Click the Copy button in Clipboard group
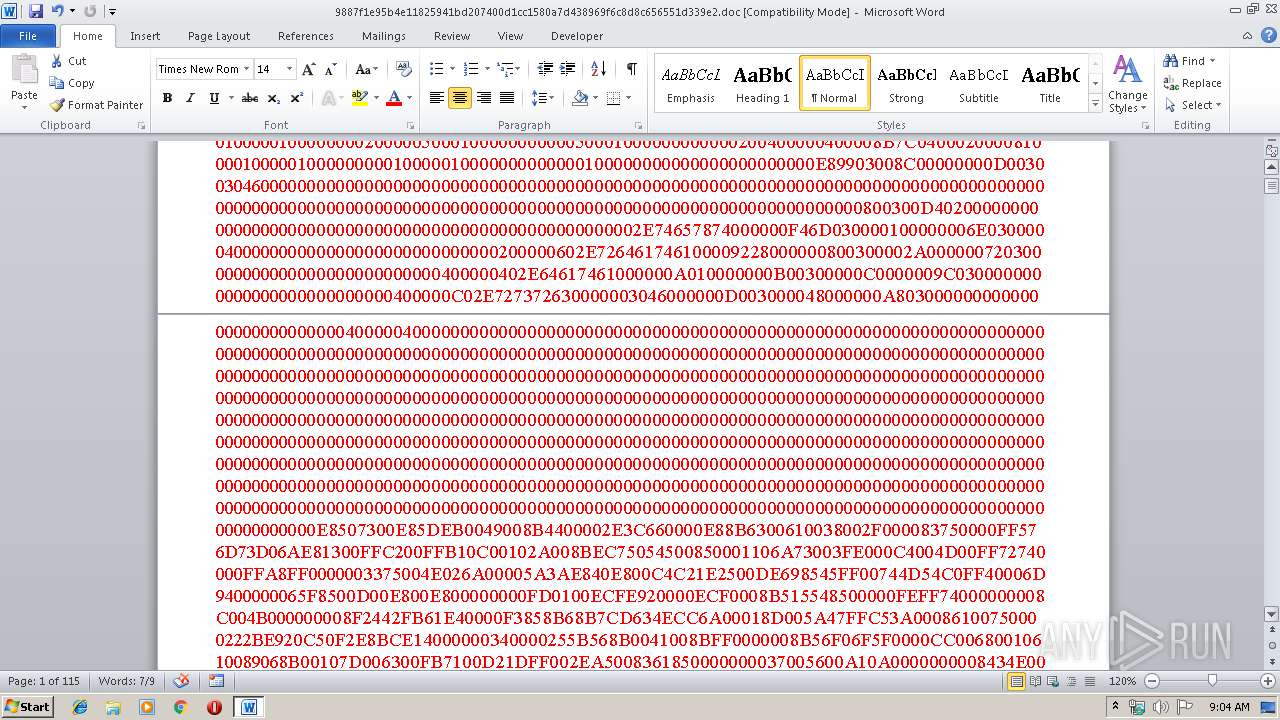 click(72, 83)
